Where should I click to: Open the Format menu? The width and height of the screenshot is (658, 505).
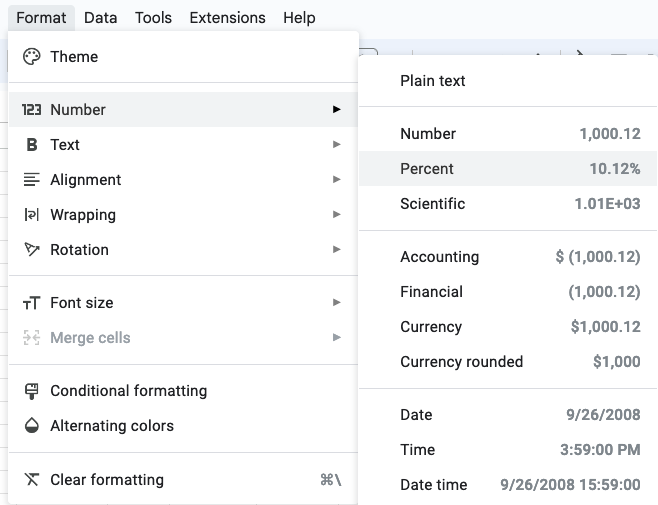point(41,18)
